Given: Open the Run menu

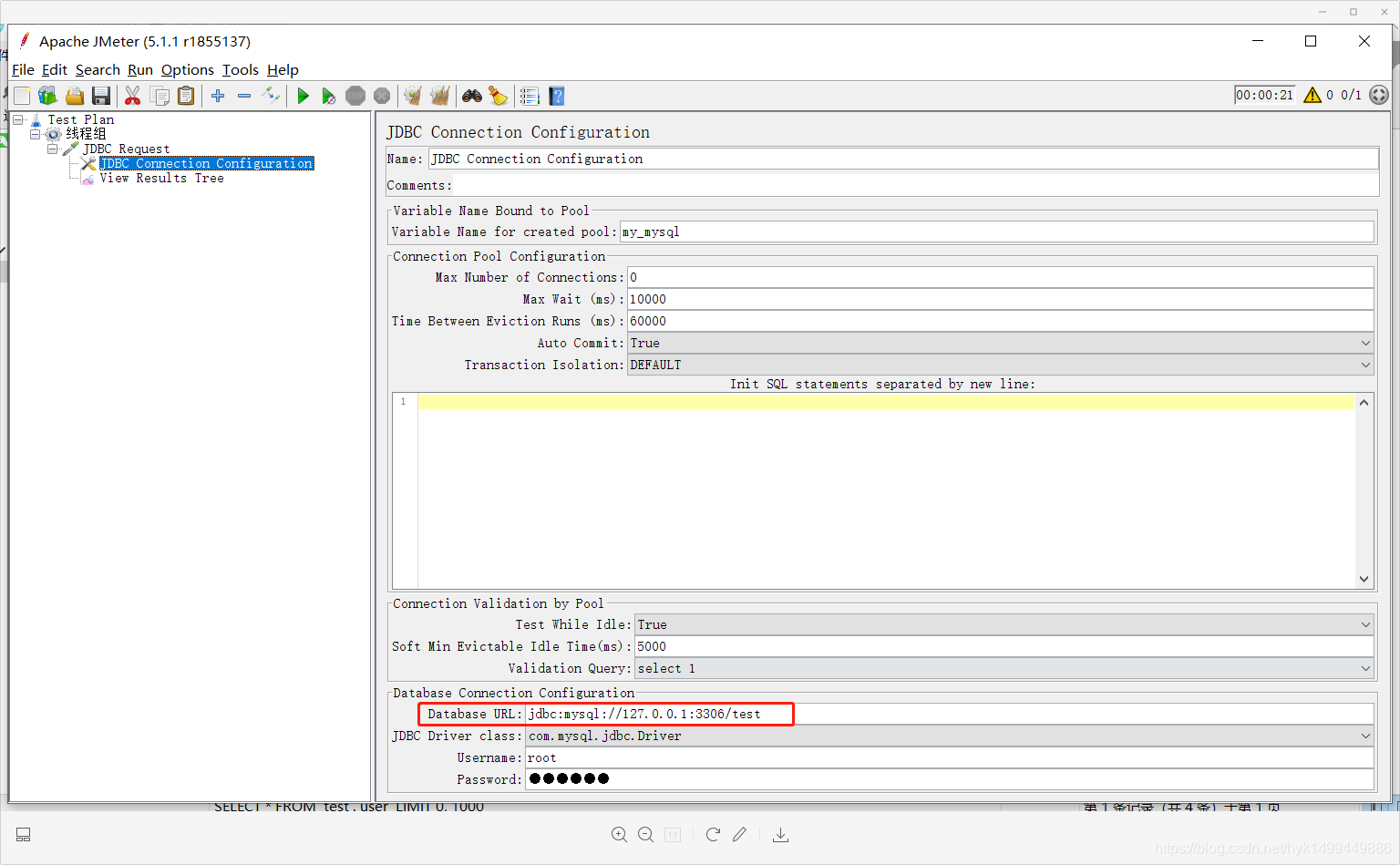Looking at the screenshot, I should pyautogui.click(x=140, y=70).
